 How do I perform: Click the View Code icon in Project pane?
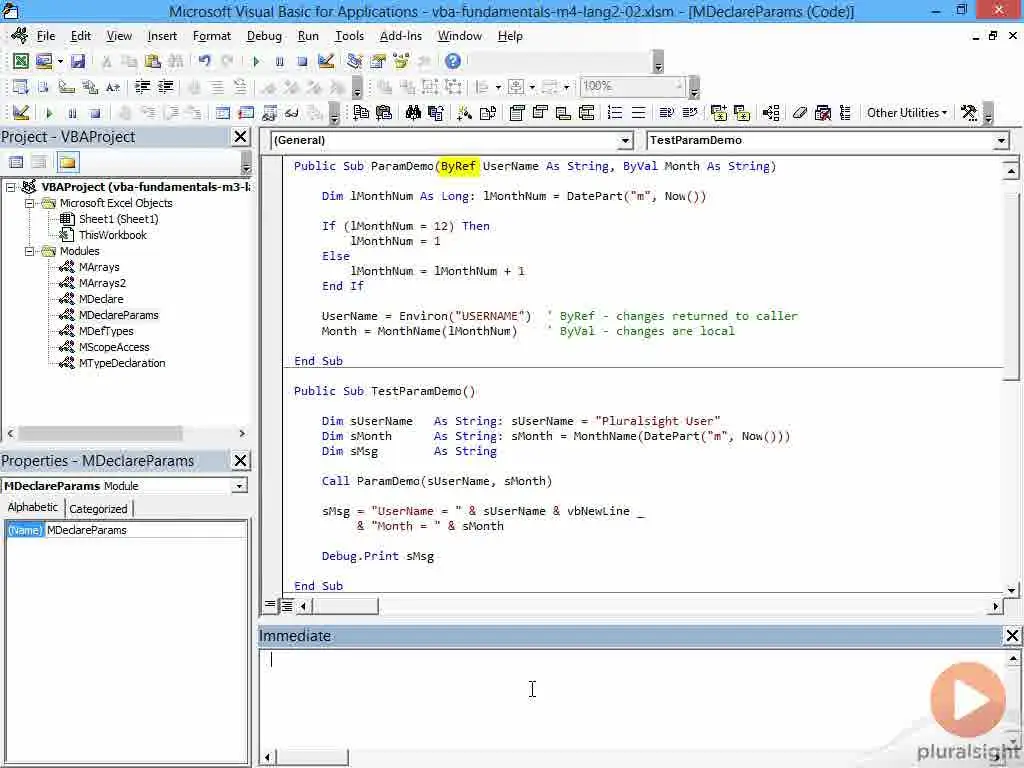coord(16,162)
